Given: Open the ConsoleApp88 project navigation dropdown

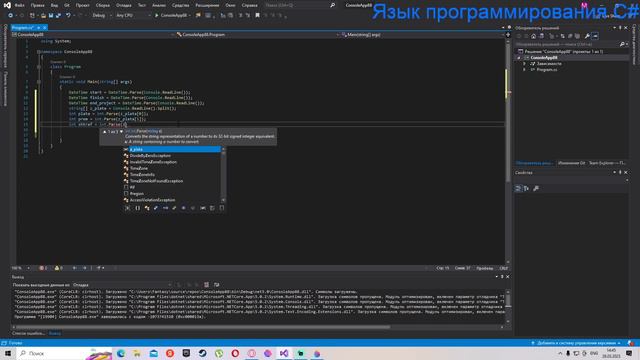Looking at the screenshot, I should (93, 35).
